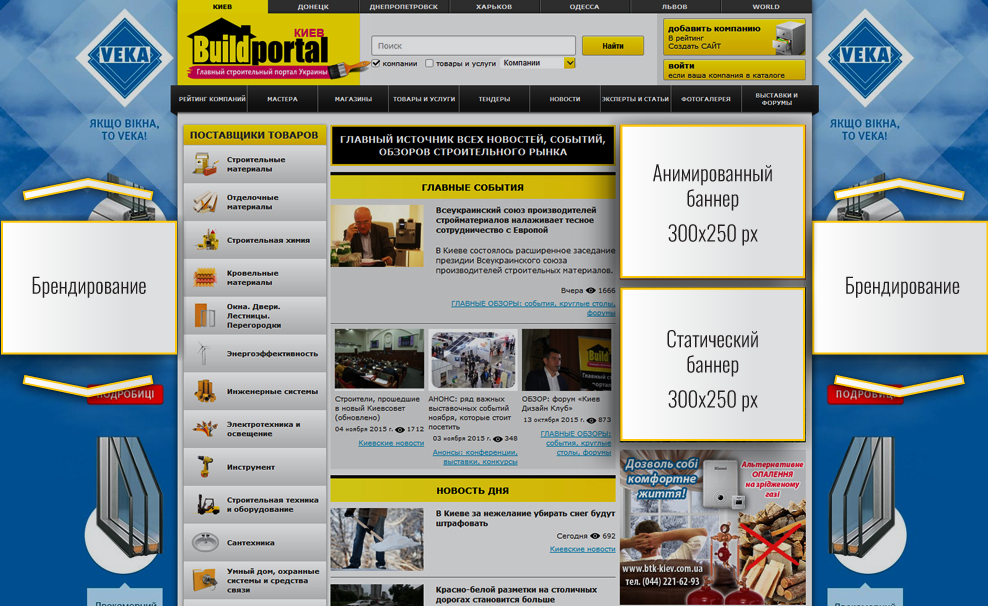Open the Киевсовет session hall thumbnail
The height and width of the screenshot is (606, 988).
click(x=379, y=358)
